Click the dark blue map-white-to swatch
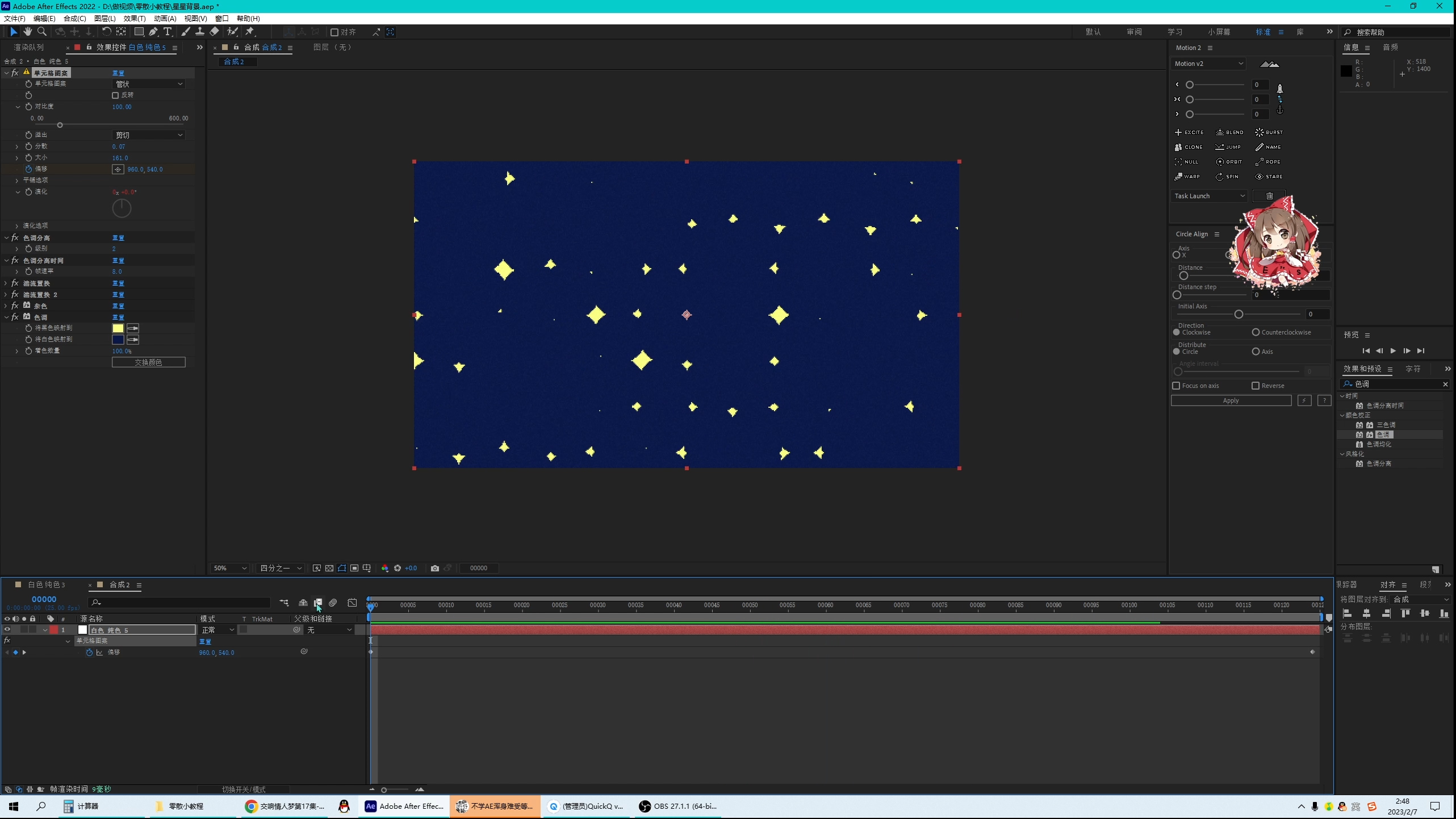Screen dimensions: 1456x819 (x=118, y=340)
